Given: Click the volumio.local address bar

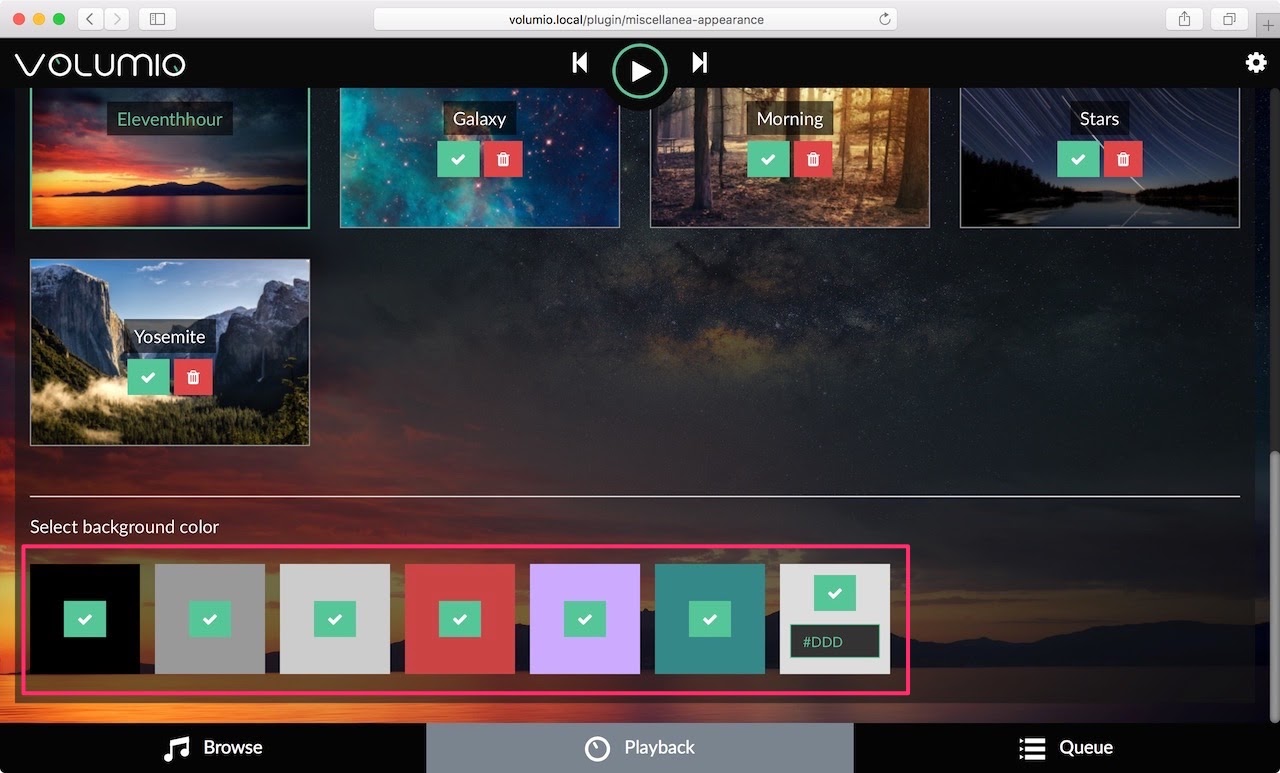Looking at the screenshot, I should coord(635,19).
